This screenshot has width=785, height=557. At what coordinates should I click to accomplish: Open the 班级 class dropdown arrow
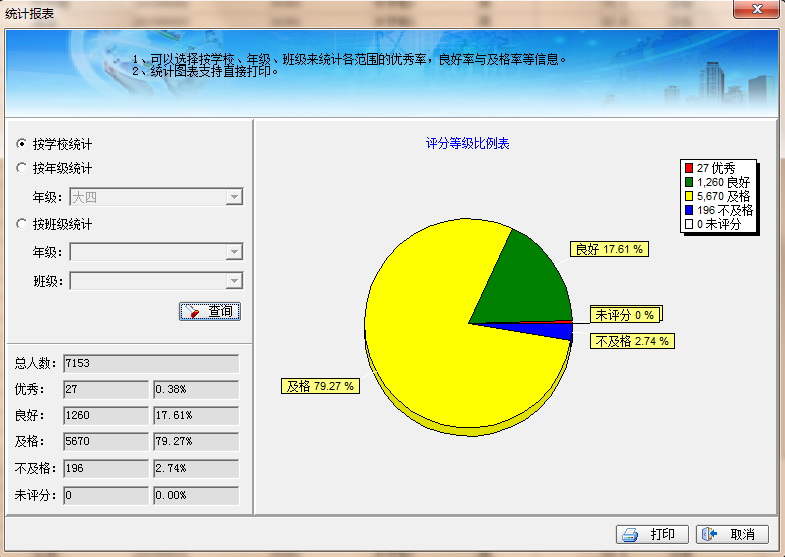pyautogui.click(x=234, y=281)
